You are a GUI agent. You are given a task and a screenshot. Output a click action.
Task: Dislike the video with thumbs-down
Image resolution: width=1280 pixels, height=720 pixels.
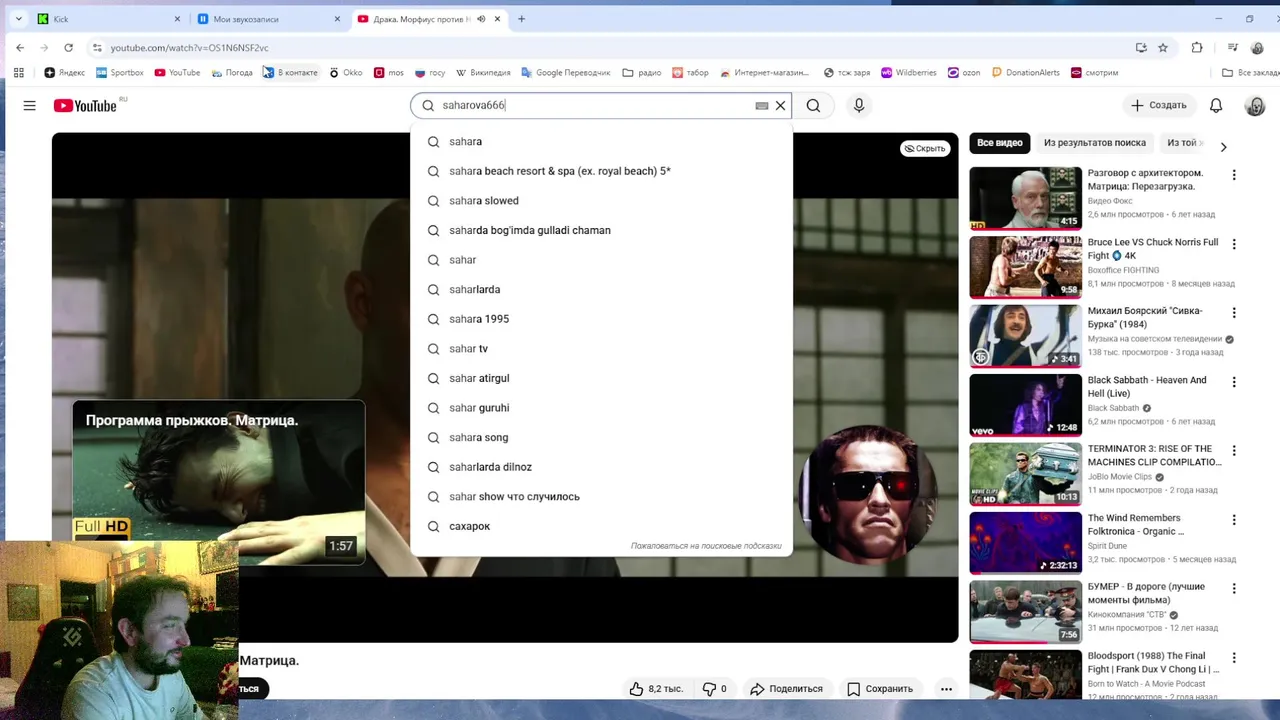(x=717, y=688)
